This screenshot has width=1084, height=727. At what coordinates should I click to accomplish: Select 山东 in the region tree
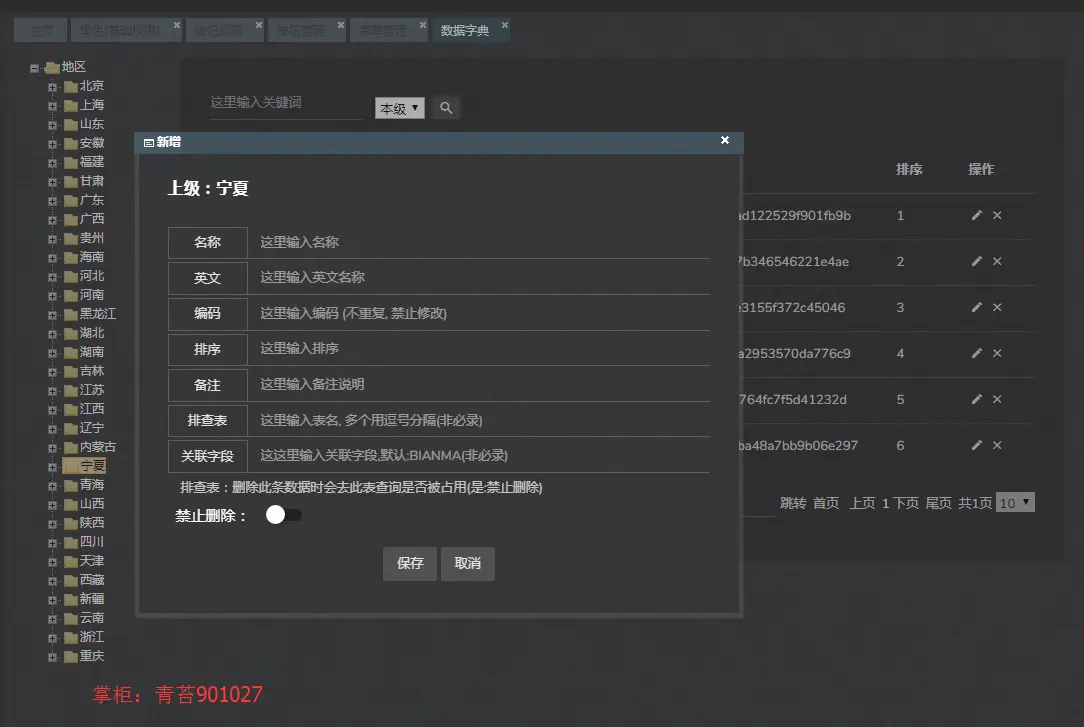[x=92, y=124]
